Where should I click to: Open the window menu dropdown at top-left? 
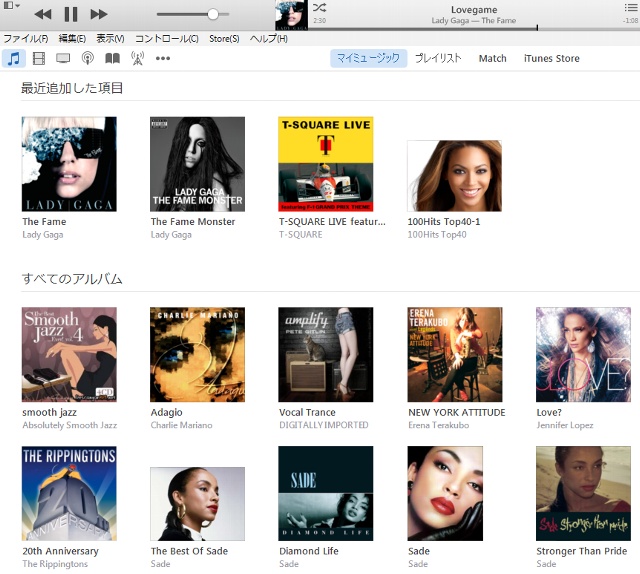pyautogui.click(x=11, y=5)
